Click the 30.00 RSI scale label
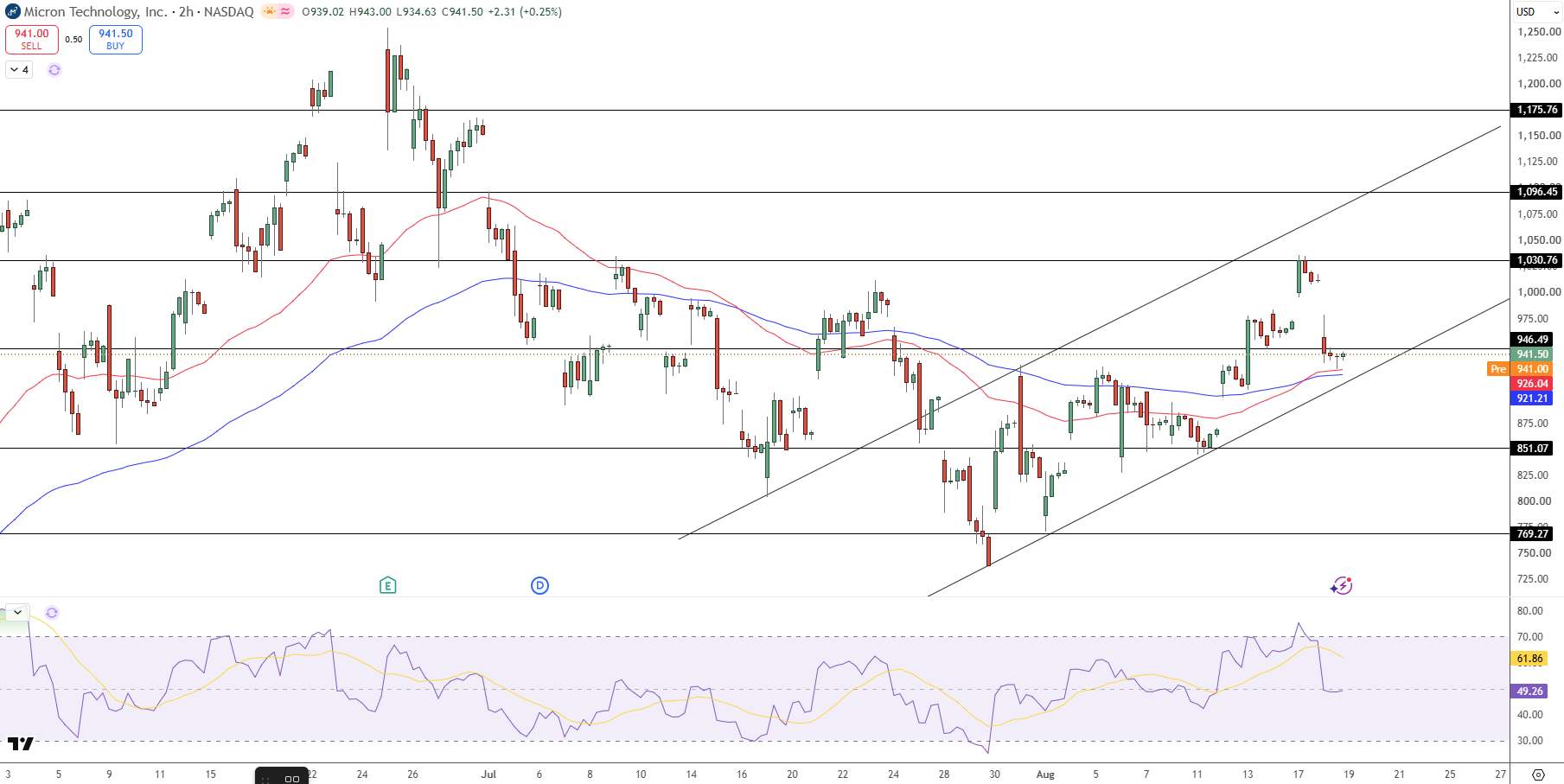The height and width of the screenshot is (784, 1564). pyautogui.click(x=1529, y=741)
